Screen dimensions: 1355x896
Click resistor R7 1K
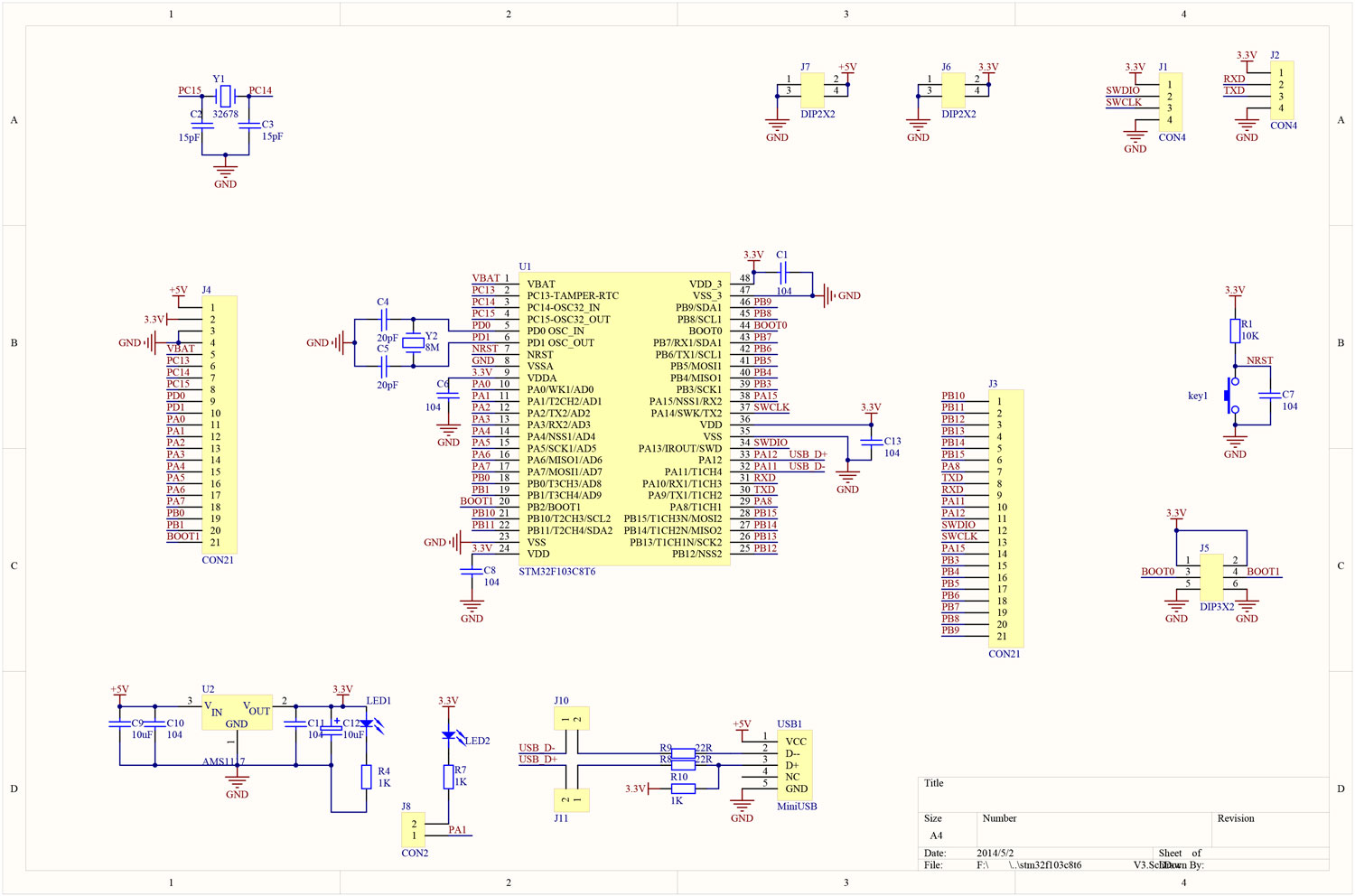coord(449,777)
